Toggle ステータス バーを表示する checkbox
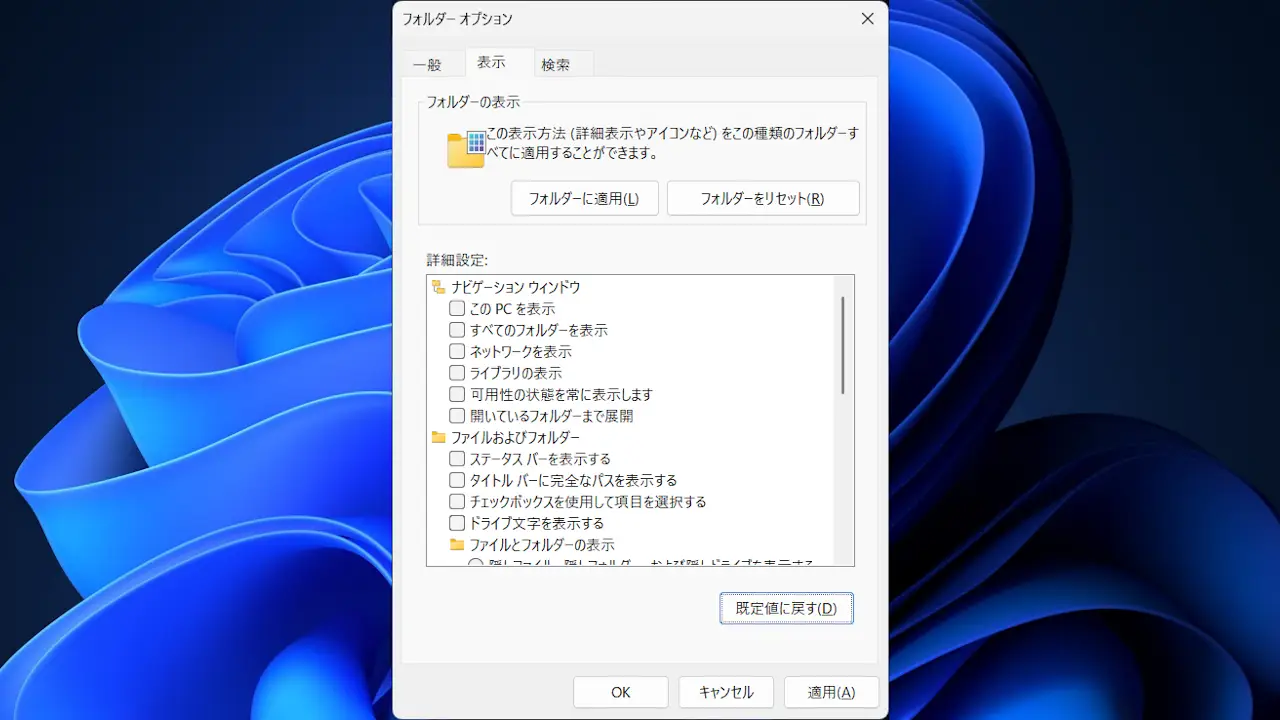 457,459
